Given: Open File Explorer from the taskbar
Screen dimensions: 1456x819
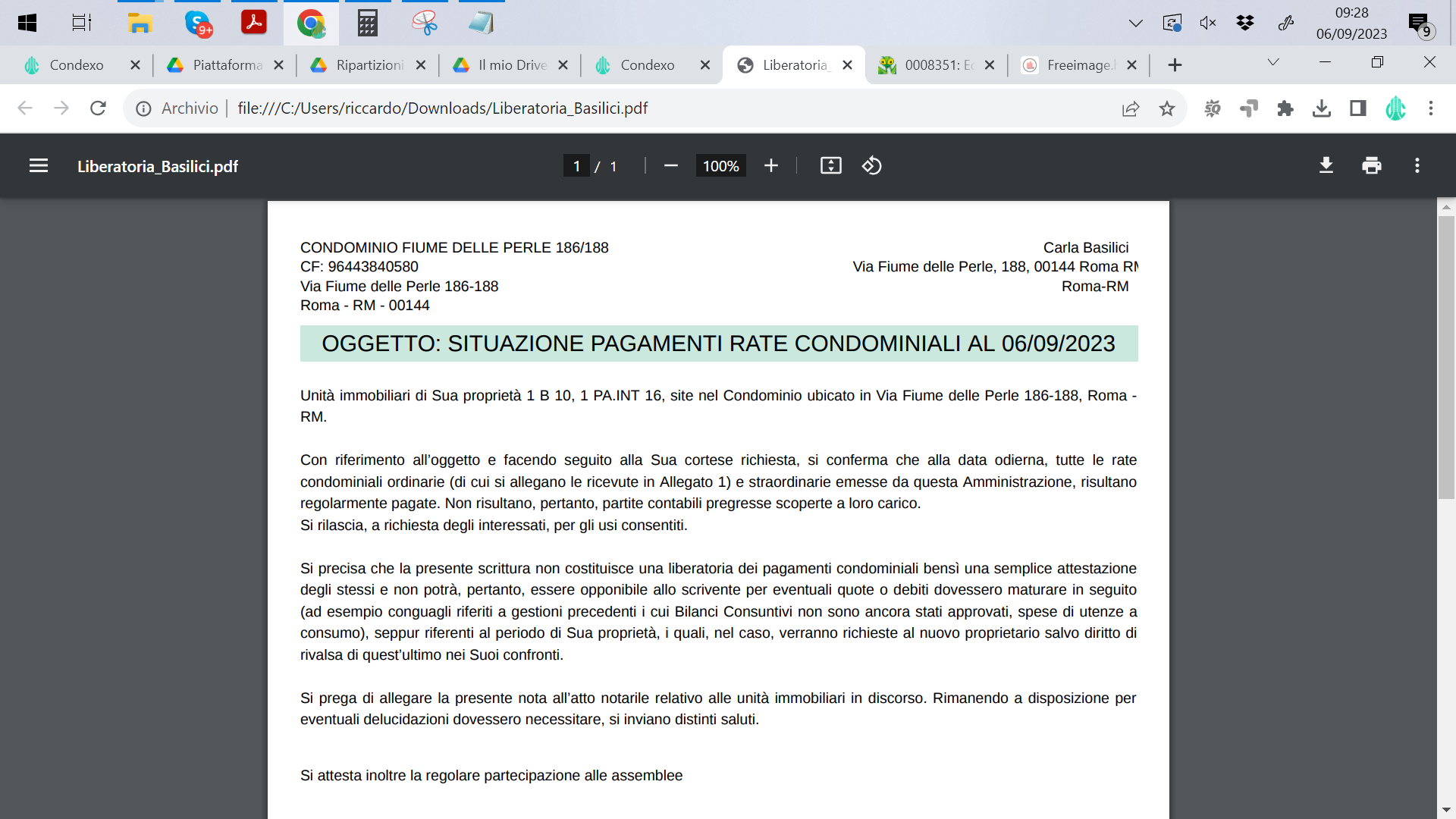Looking at the screenshot, I should [140, 23].
